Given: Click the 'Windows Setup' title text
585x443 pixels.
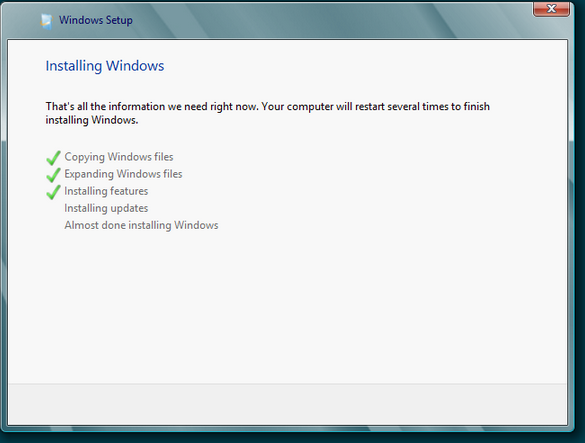Looking at the screenshot, I should point(96,20).
